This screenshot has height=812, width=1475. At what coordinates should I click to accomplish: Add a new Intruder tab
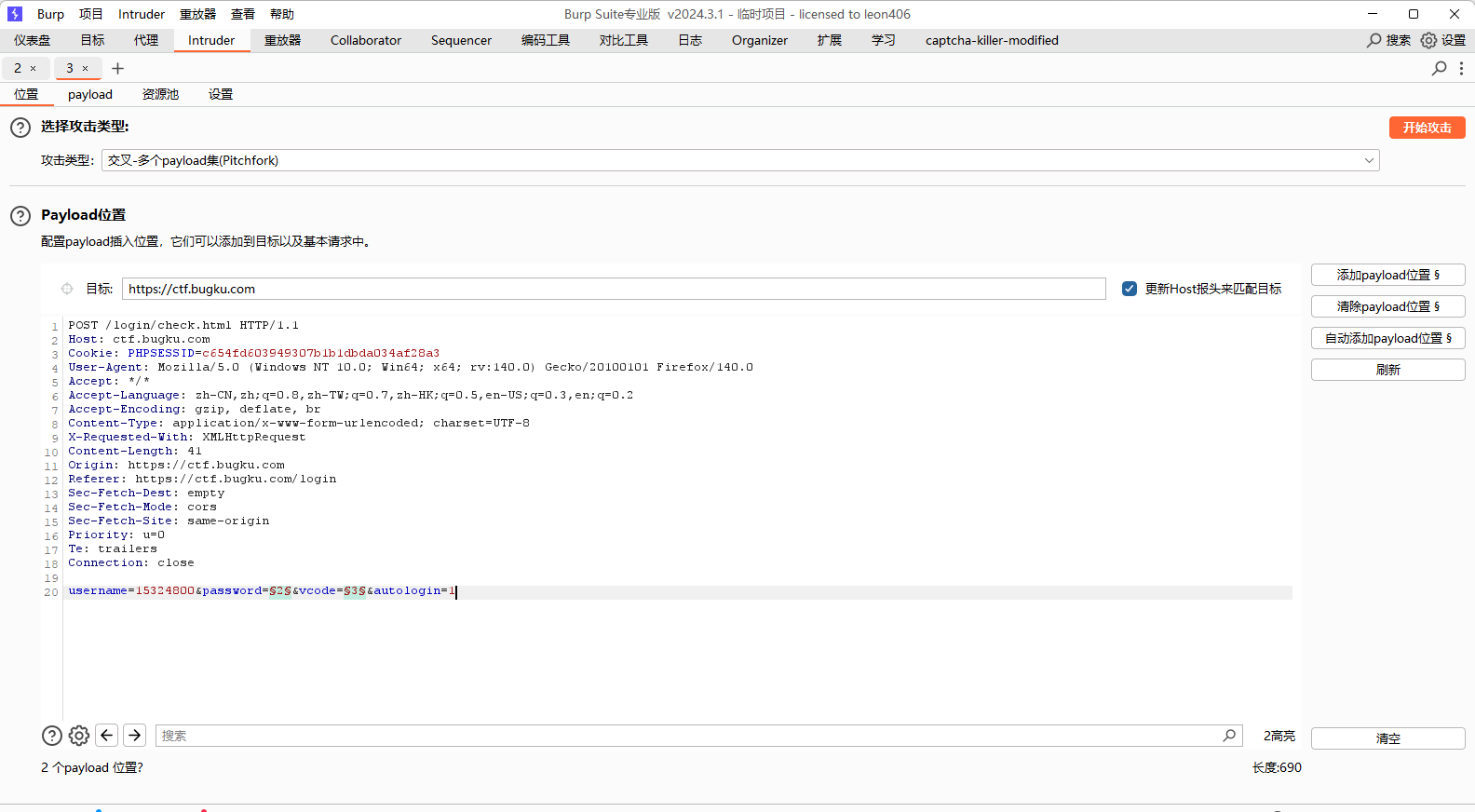tap(117, 68)
